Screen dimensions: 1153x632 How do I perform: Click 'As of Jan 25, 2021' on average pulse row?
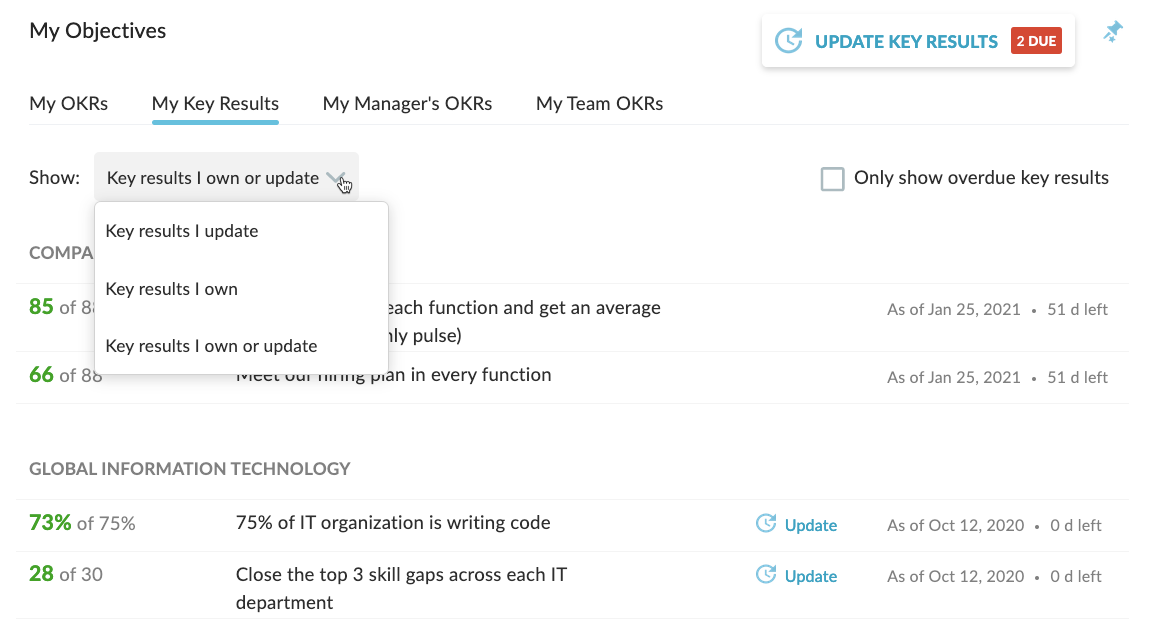954,310
